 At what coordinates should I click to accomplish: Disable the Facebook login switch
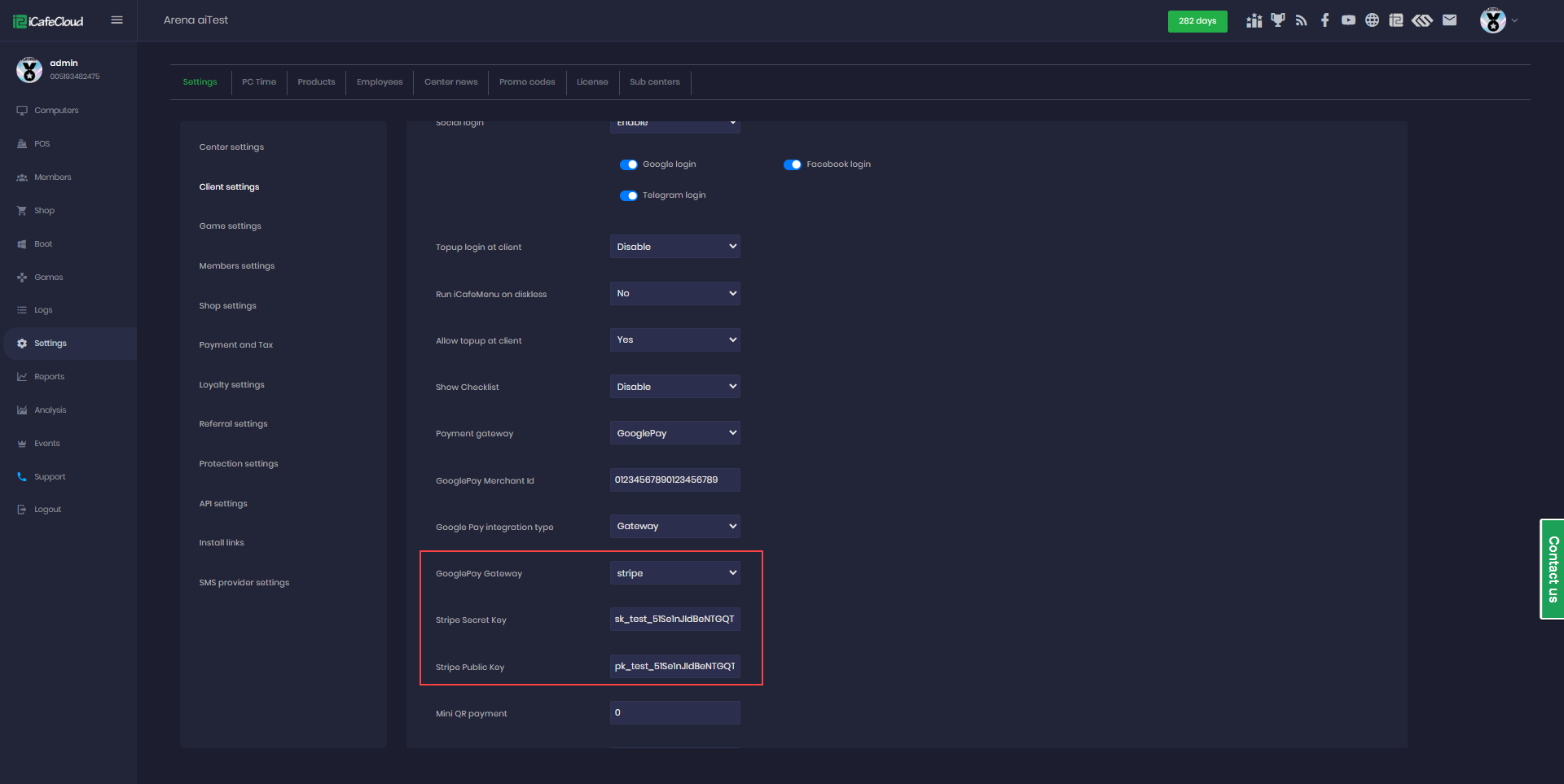coord(792,164)
